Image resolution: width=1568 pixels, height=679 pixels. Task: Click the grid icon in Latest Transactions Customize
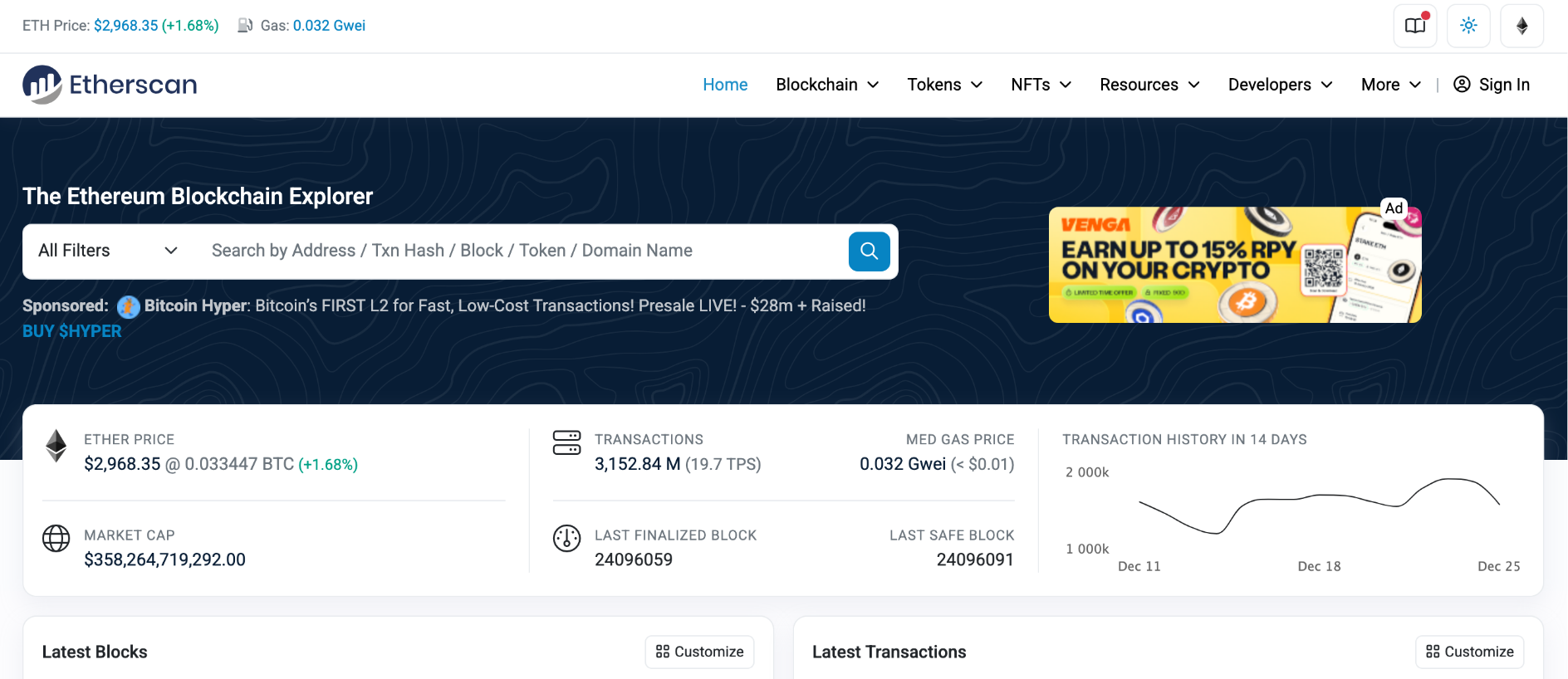coord(1433,652)
